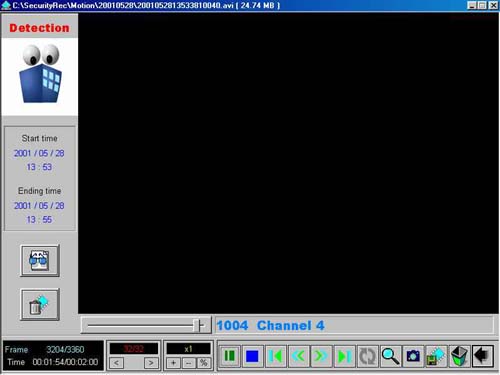Step forward one frame with > button
The image size is (500, 375).
click(x=151, y=363)
